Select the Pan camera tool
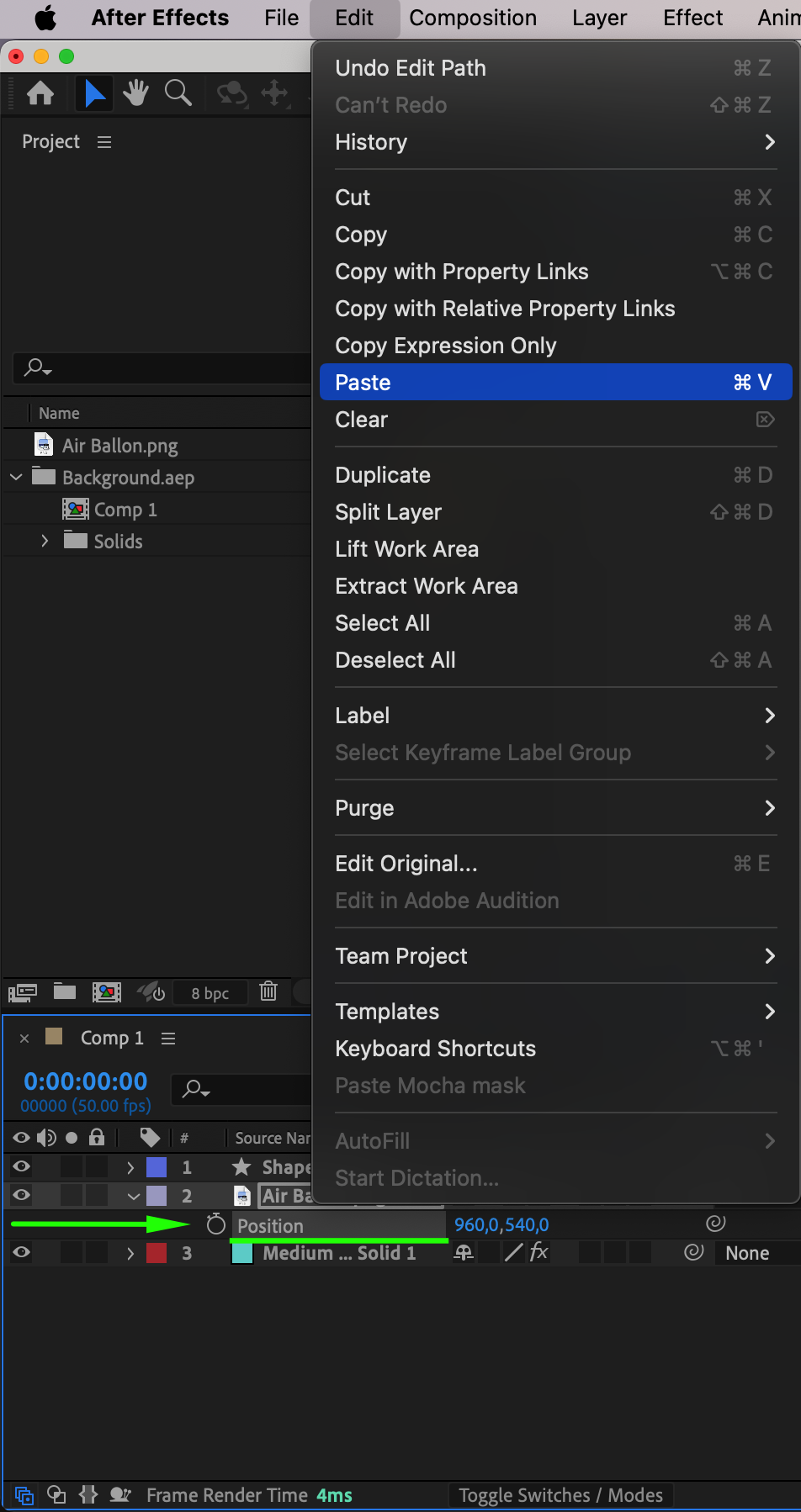The width and height of the screenshot is (801, 1512). click(x=274, y=93)
